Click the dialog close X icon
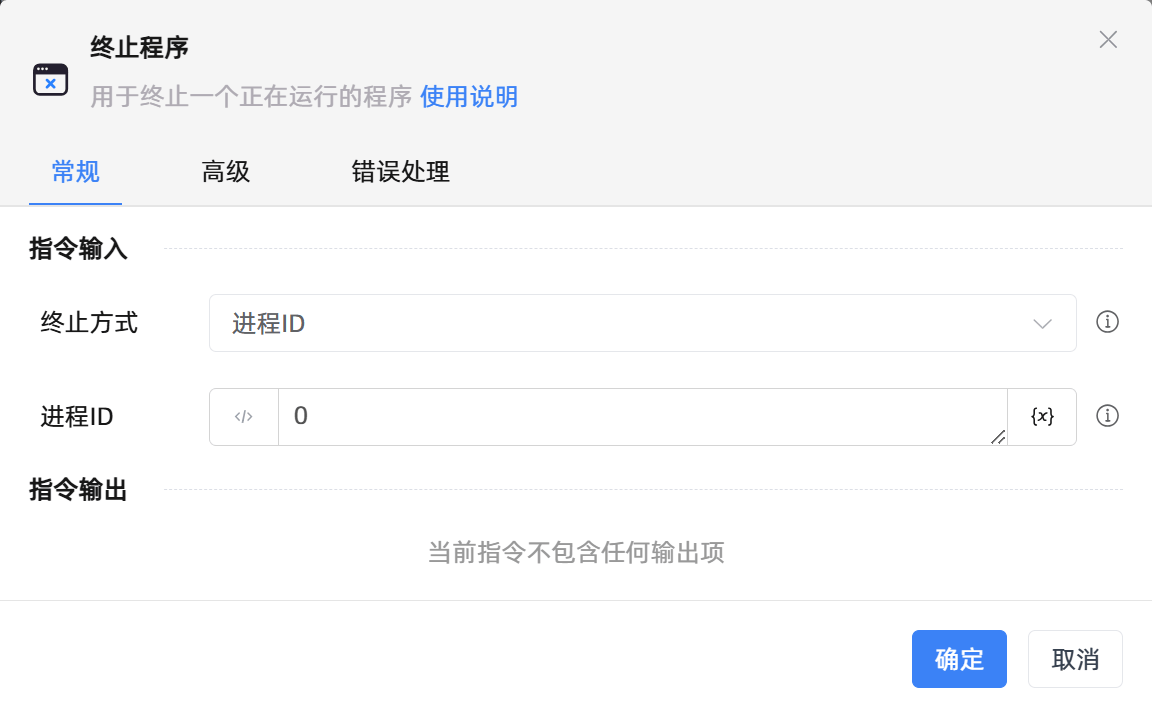Screen dimensions: 1152x716 pos(1108,40)
